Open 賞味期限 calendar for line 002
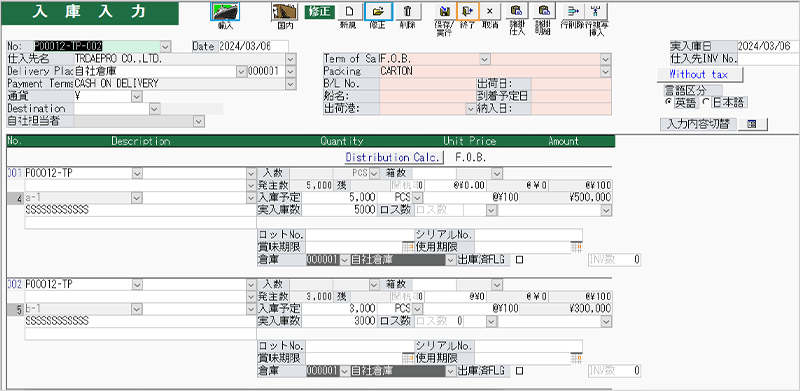The height and width of the screenshot is (391, 800). click(407, 359)
